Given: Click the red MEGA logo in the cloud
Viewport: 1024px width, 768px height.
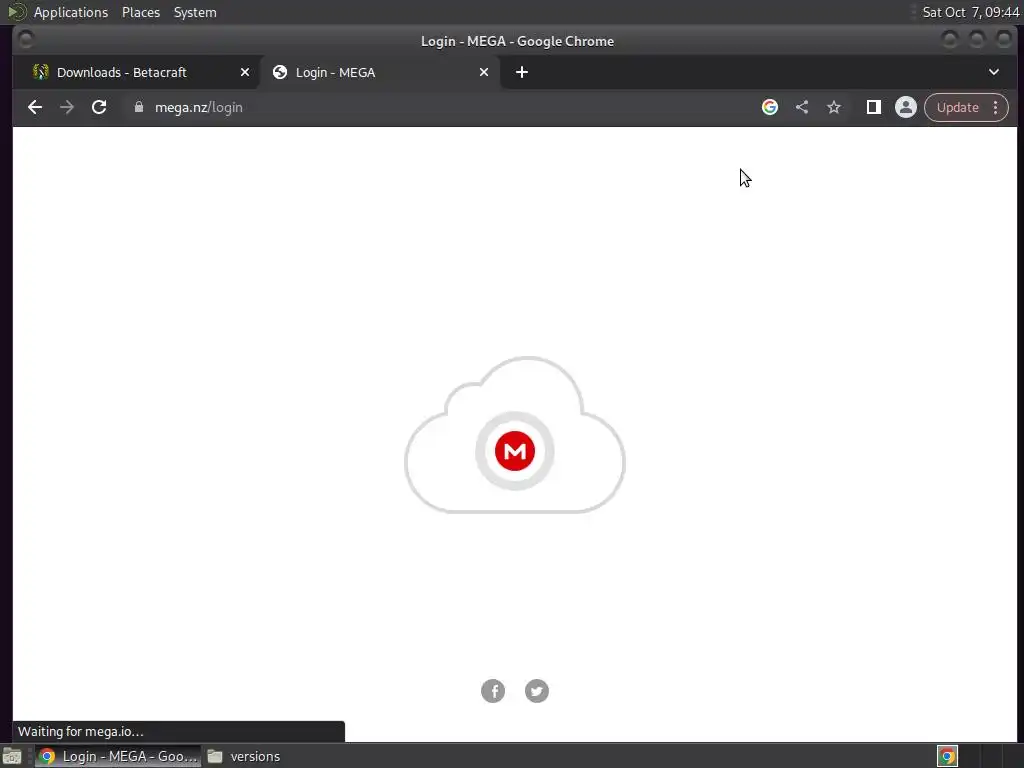Looking at the screenshot, I should 515,451.
